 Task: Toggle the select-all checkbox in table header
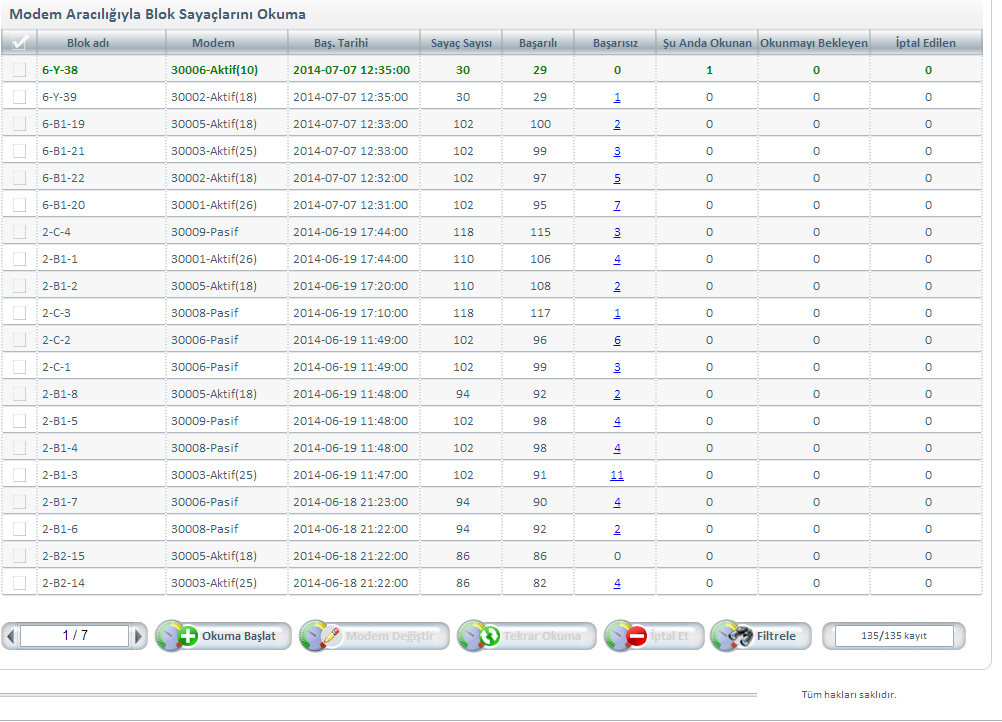coord(19,43)
